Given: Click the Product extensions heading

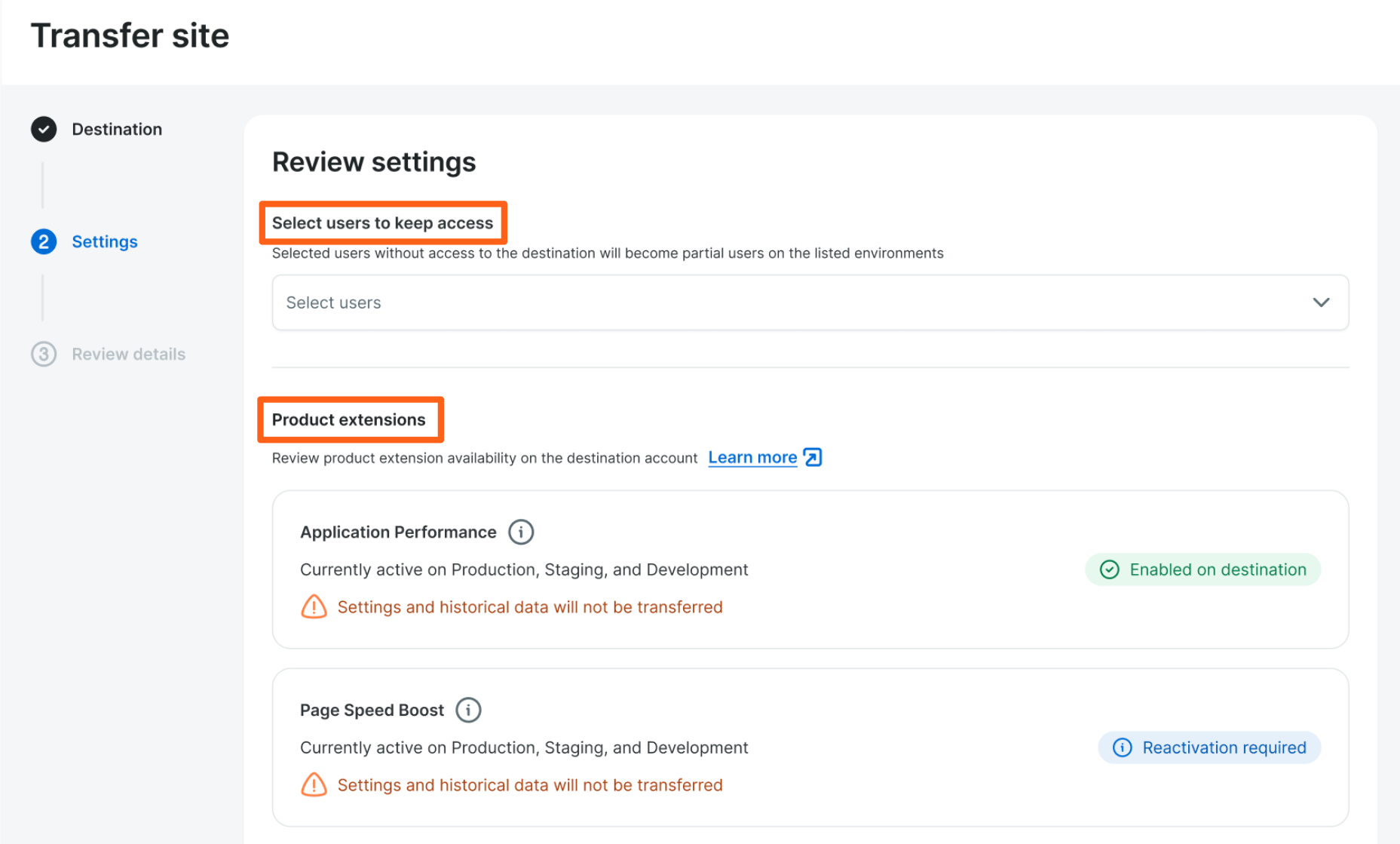Looking at the screenshot, I should pos(348,420).
